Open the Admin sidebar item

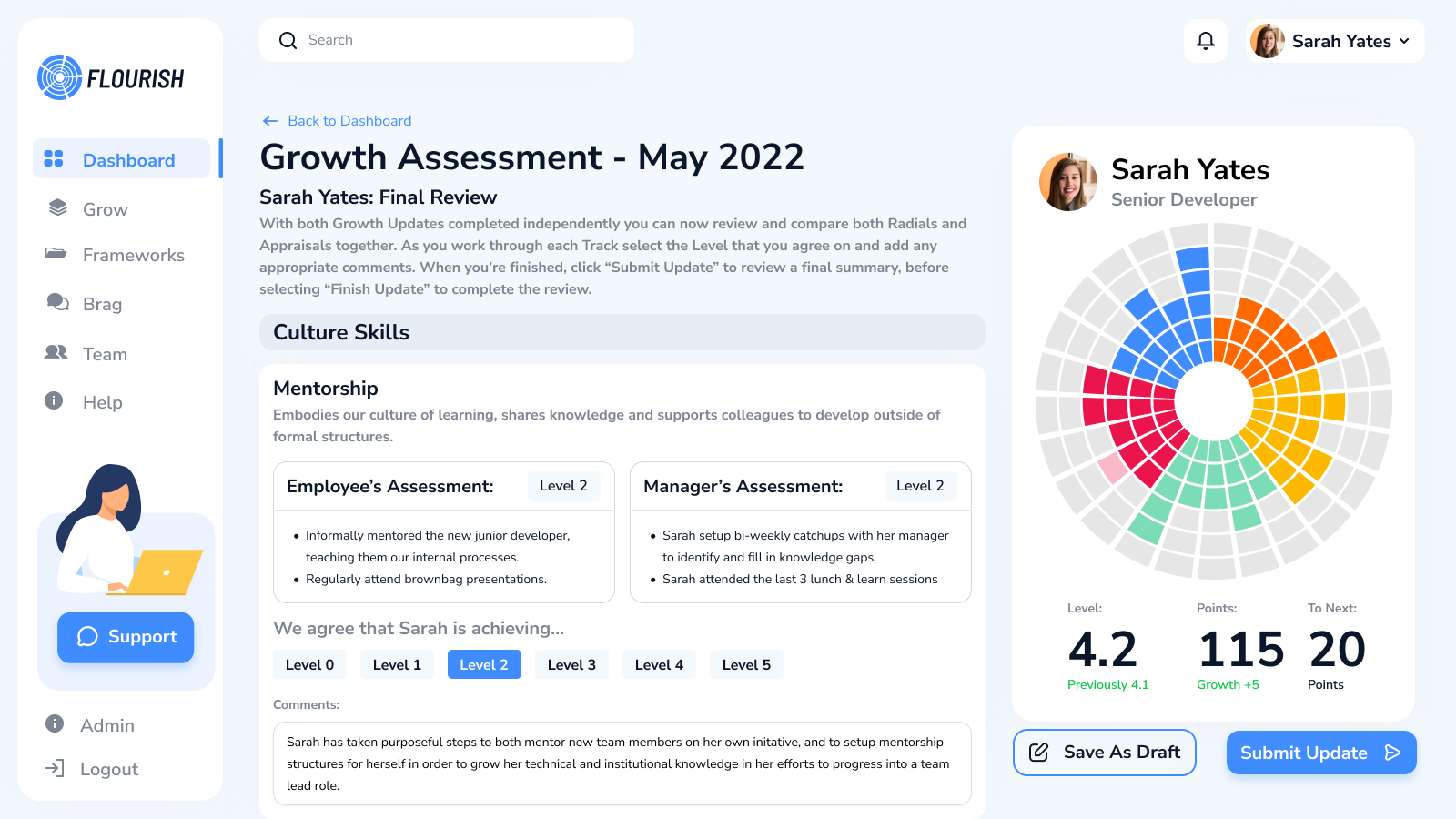[106, 725]
